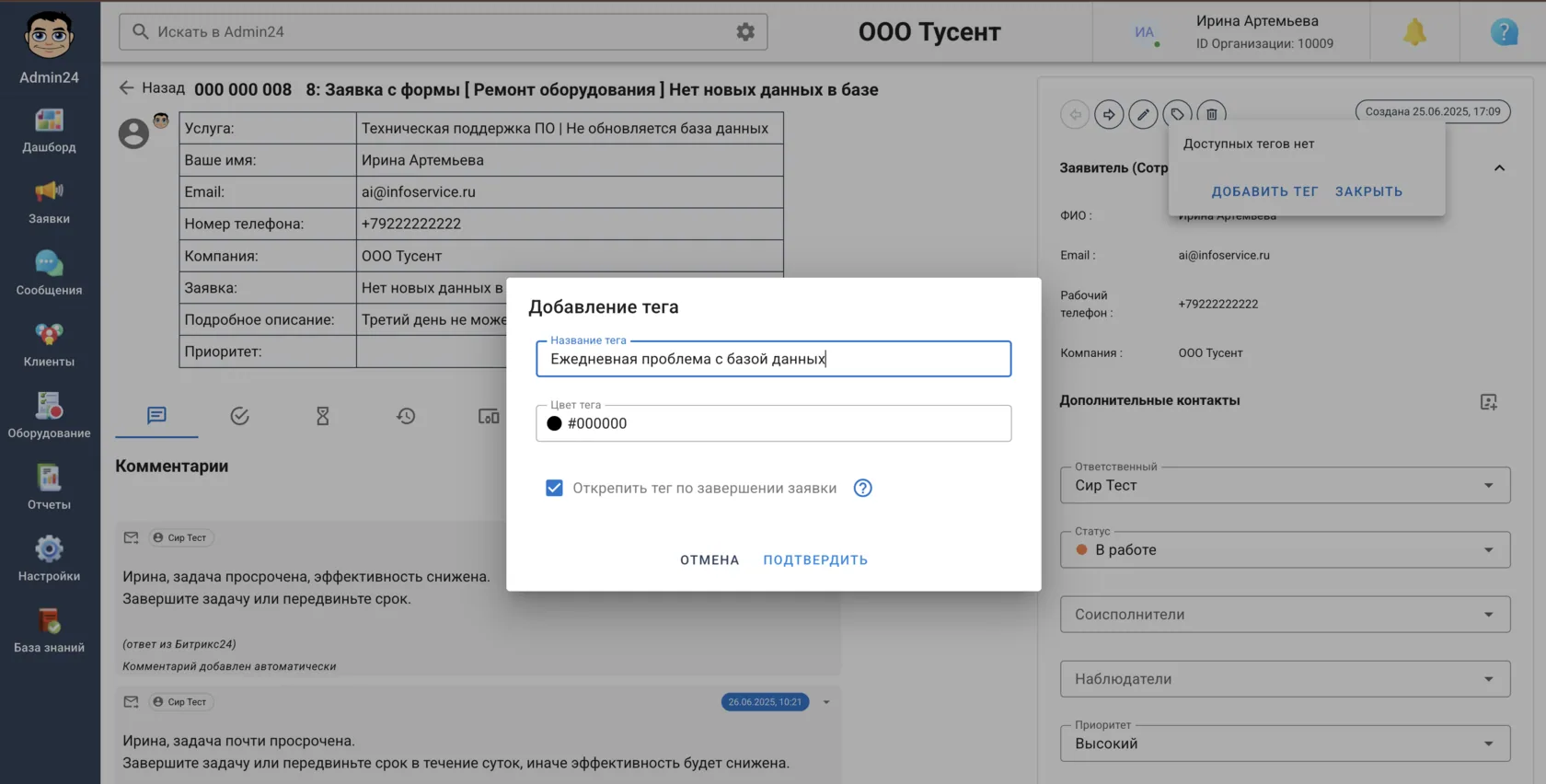Screen dimensions: 1546x784
Task: Click envelope icon on first comment
Action: 131,537
